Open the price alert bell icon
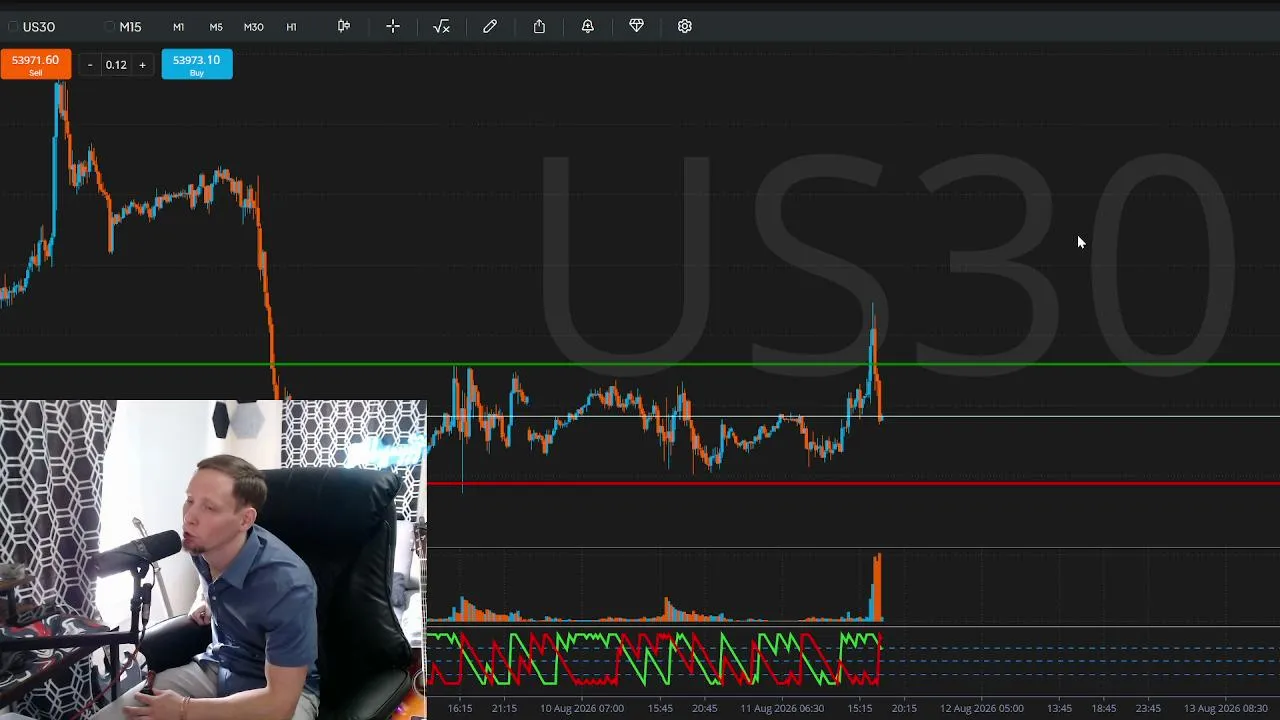This screenshot has width=1280, height=720. coord(588,26)
